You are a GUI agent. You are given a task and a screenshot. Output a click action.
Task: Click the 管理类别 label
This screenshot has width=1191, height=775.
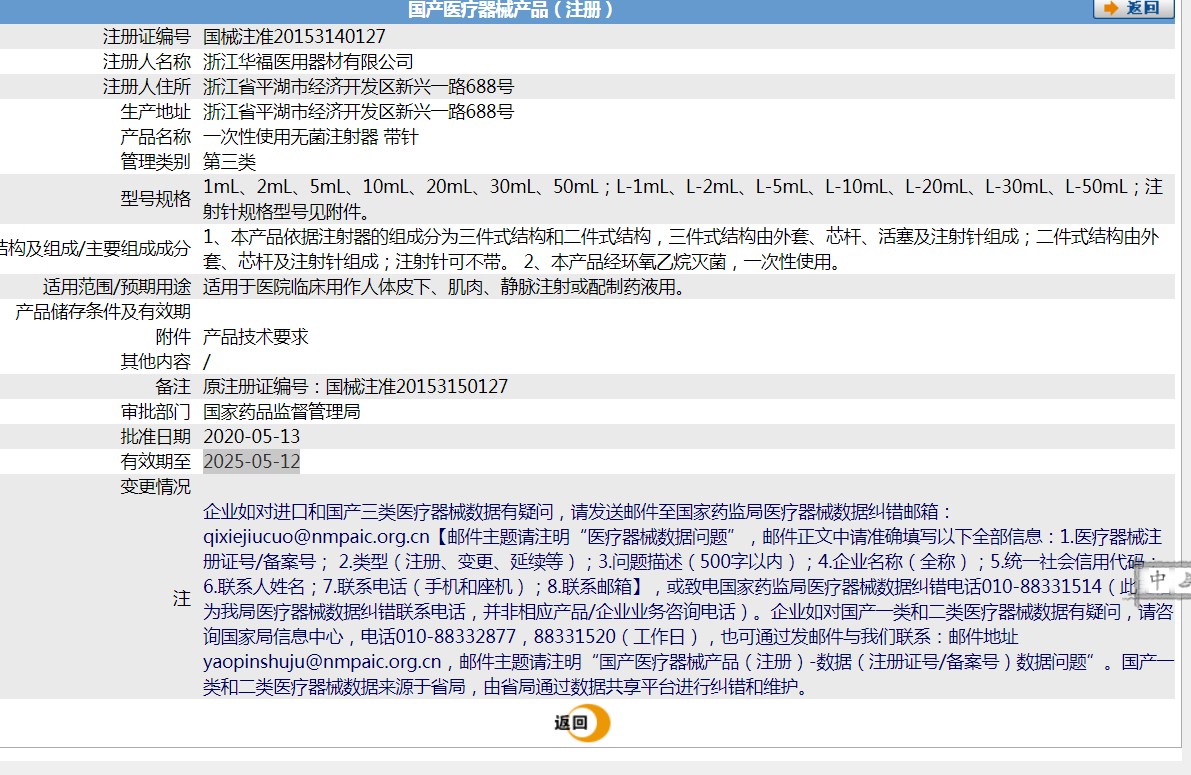coord(156,162)
